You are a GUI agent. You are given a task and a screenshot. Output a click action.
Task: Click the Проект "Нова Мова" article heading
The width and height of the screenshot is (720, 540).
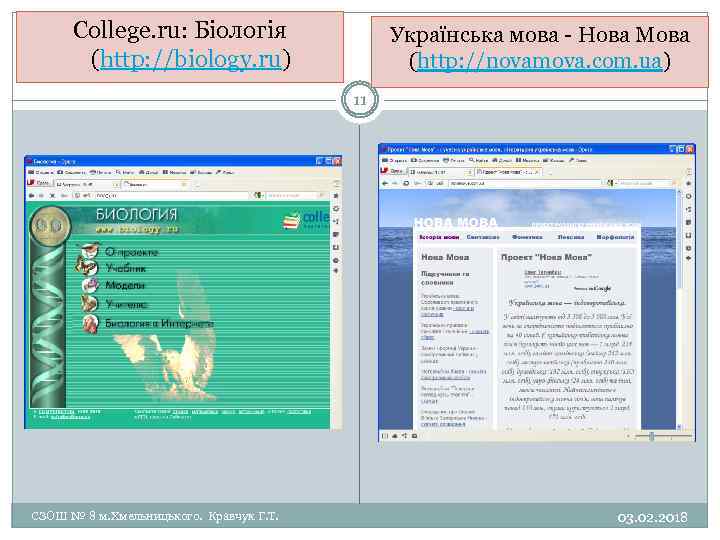point(546,258)
